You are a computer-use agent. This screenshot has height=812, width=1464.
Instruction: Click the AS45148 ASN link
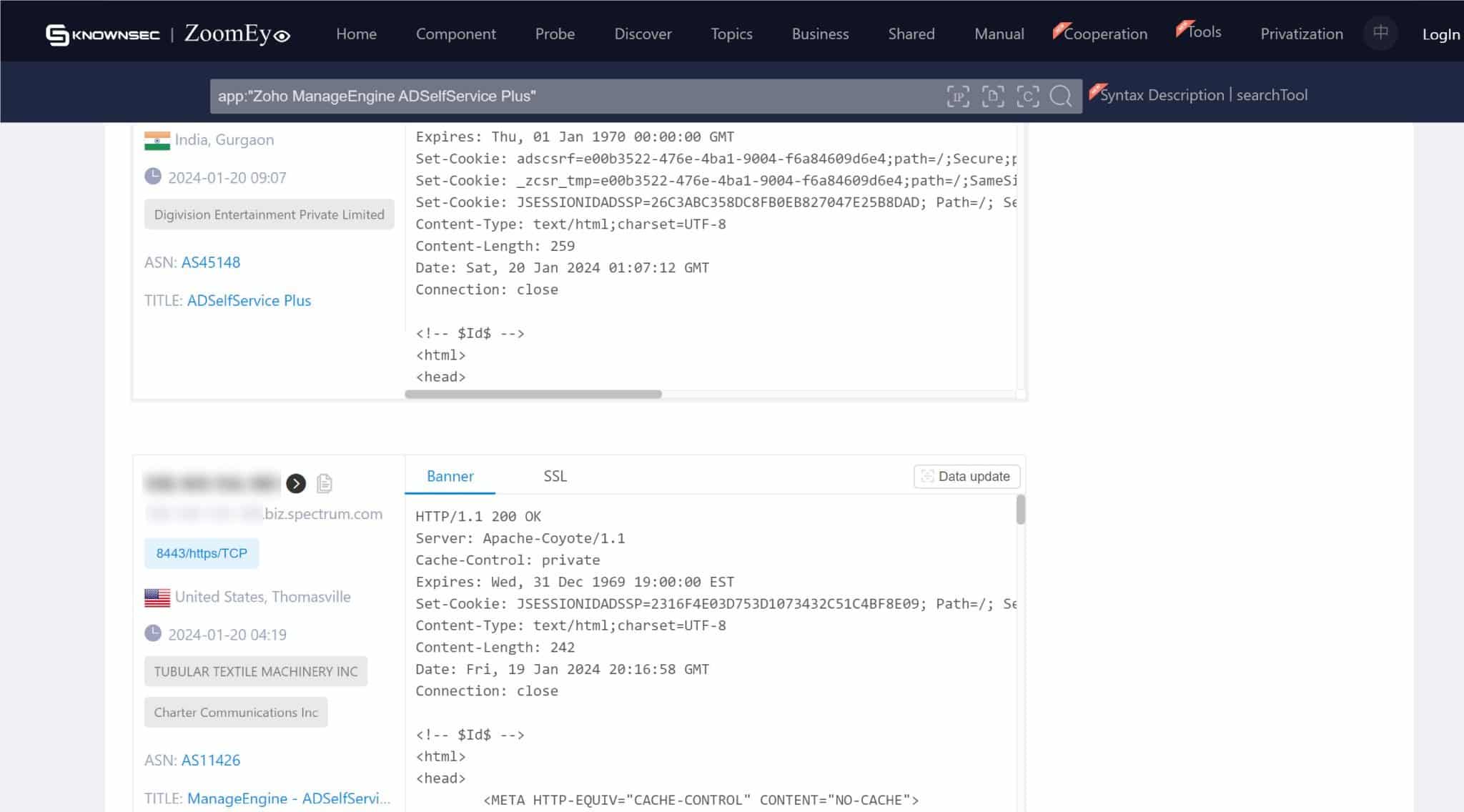pos(211,262)
